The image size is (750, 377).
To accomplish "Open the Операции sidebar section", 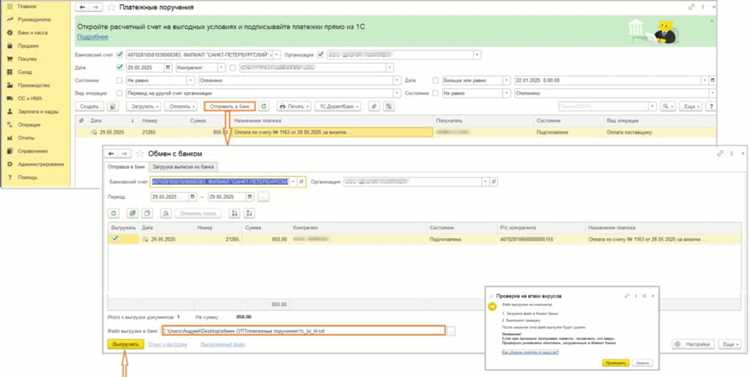I will pyautogui.click(x=25, y=125).
